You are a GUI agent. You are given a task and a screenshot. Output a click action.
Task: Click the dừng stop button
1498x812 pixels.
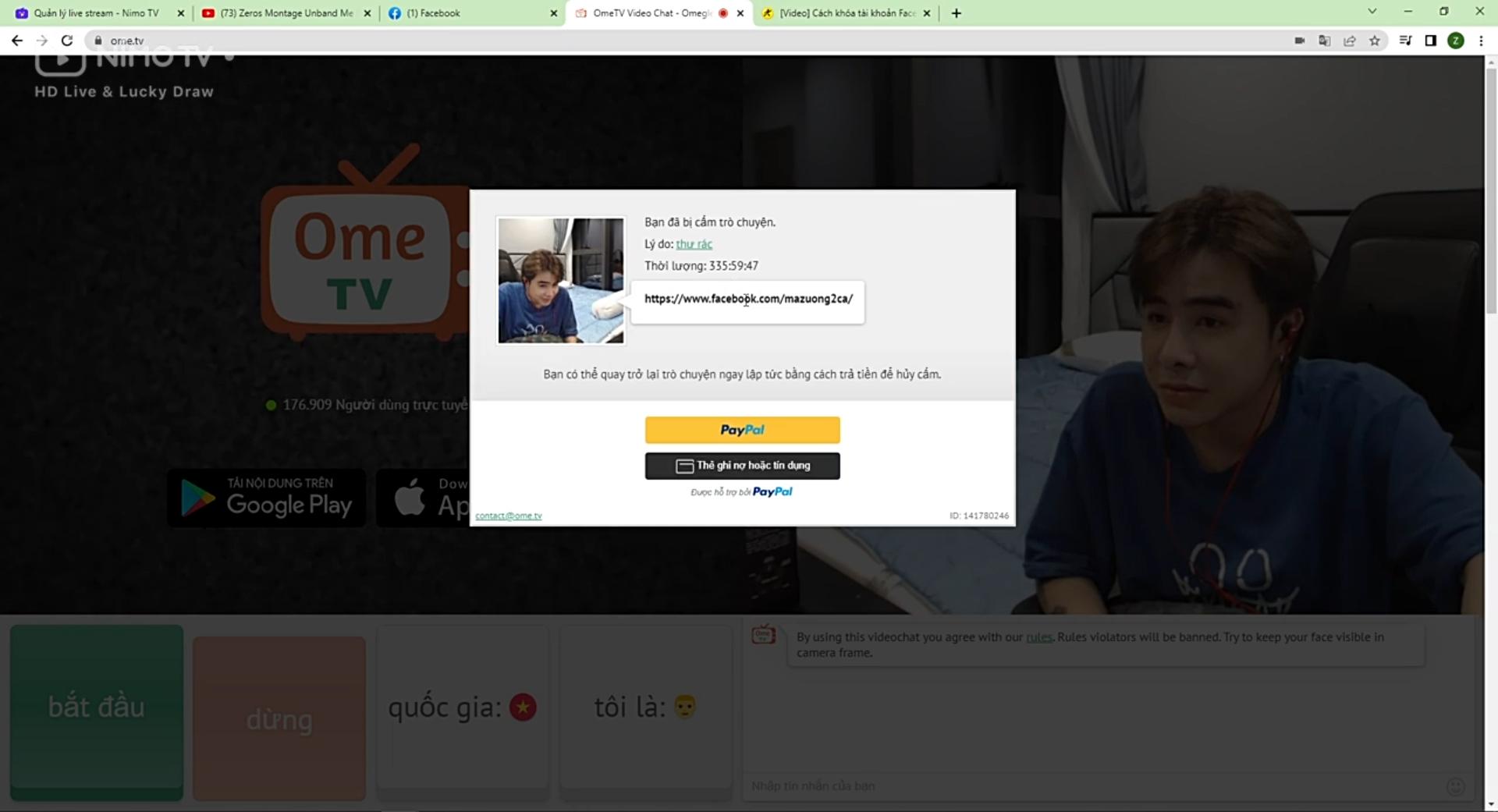[x=279, y=718]
